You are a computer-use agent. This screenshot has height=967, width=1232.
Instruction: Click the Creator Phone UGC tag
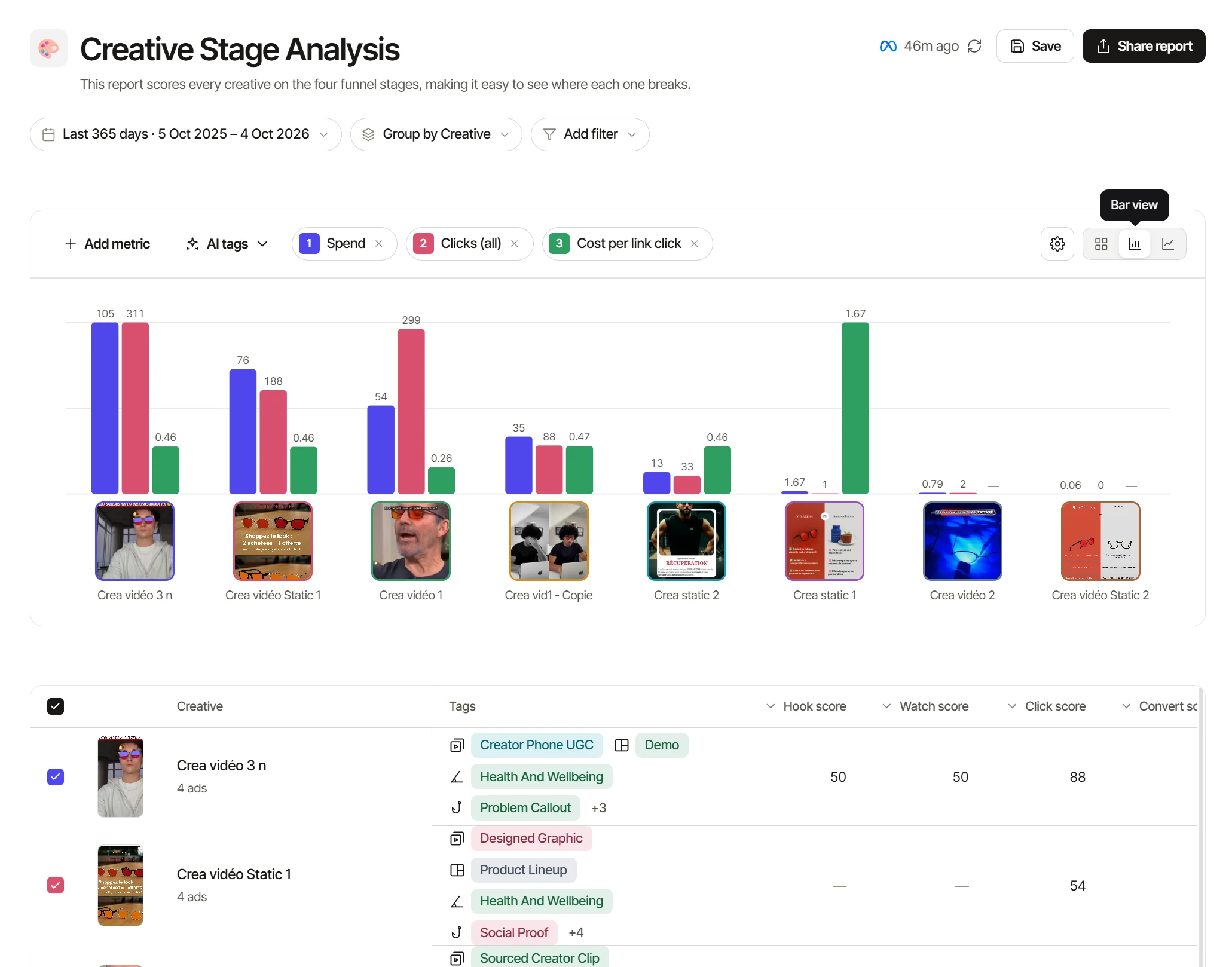tap(537, 745)
